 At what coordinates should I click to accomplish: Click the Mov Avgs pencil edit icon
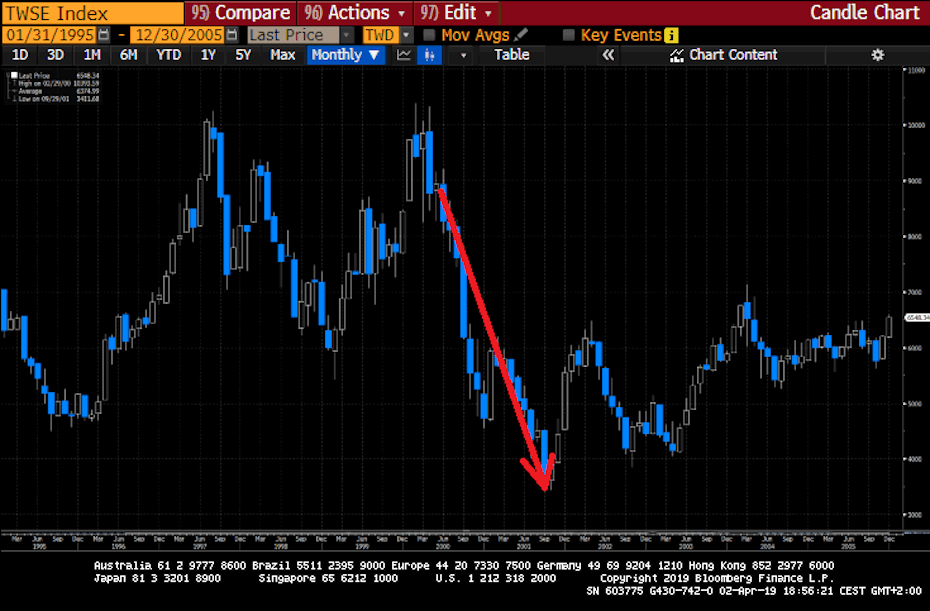coord(521,34)
